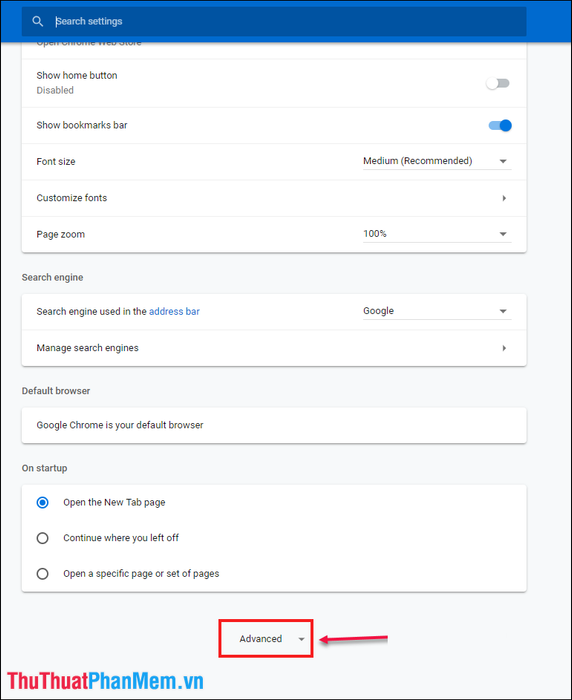Select Open a specific page radio

[x=42, y=574]
